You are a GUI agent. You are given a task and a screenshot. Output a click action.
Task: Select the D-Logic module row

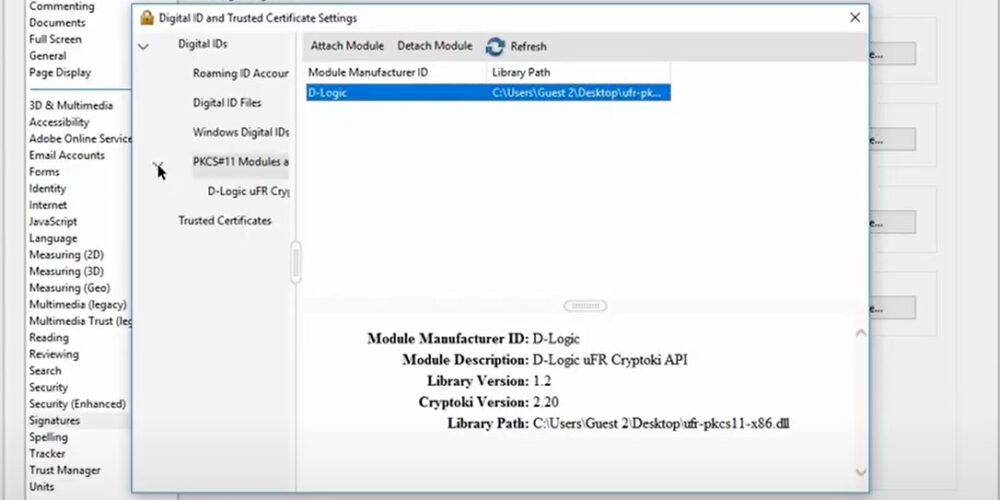click(488, 93)
